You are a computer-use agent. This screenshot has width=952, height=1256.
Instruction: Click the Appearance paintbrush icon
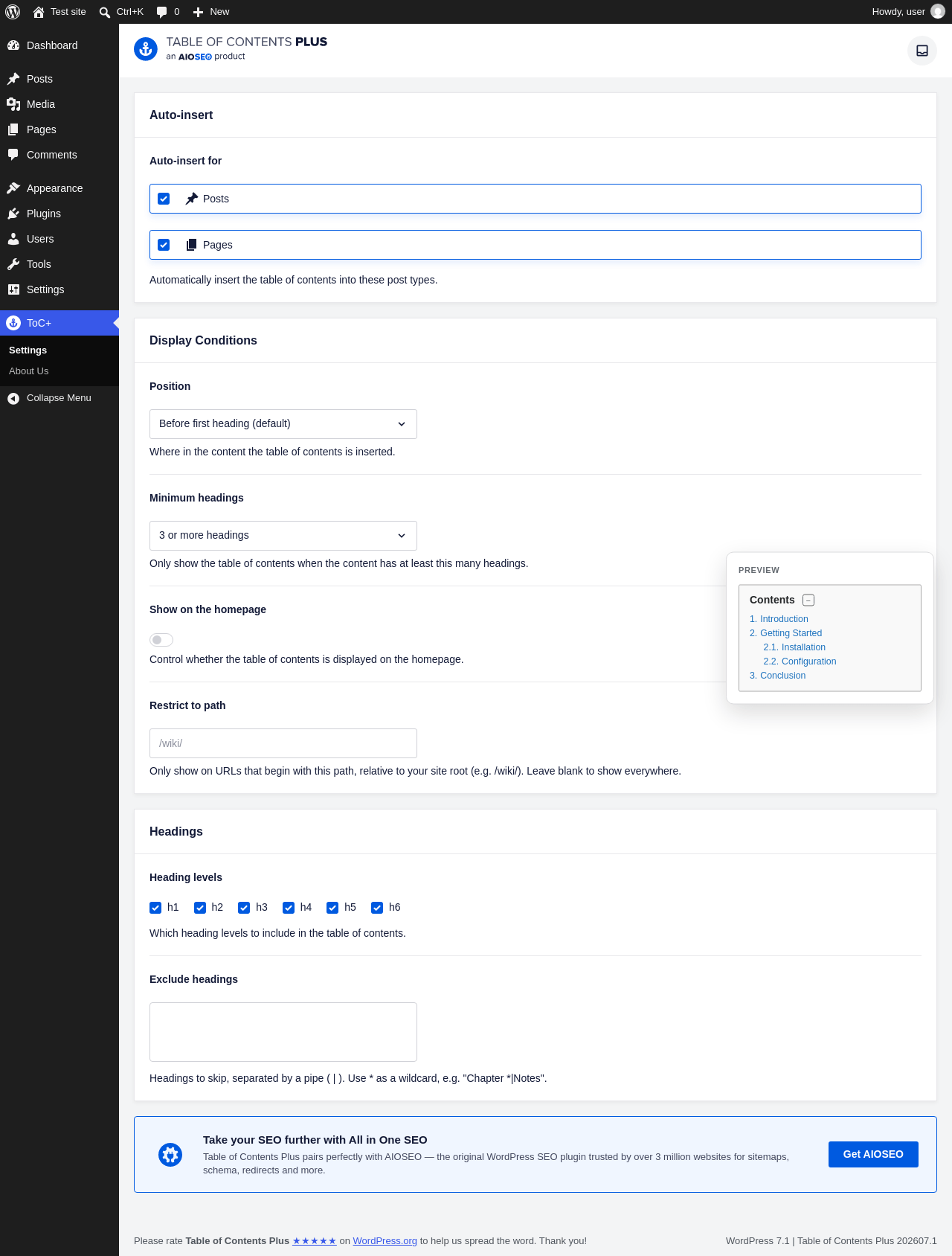pyautogui.click(x=13, y=188)
